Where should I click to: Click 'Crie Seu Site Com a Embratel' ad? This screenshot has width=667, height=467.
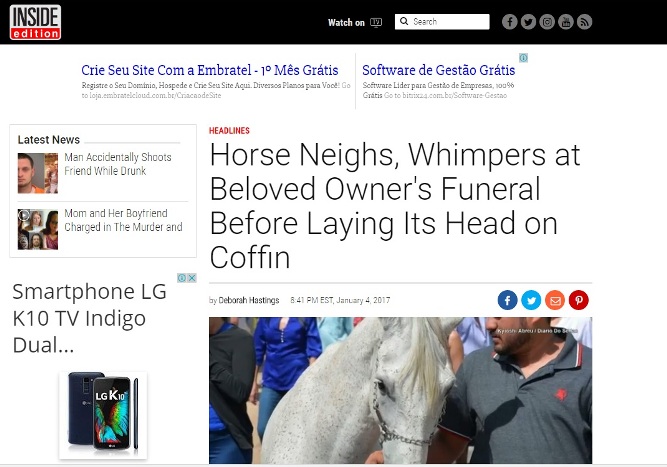point(210,70)
